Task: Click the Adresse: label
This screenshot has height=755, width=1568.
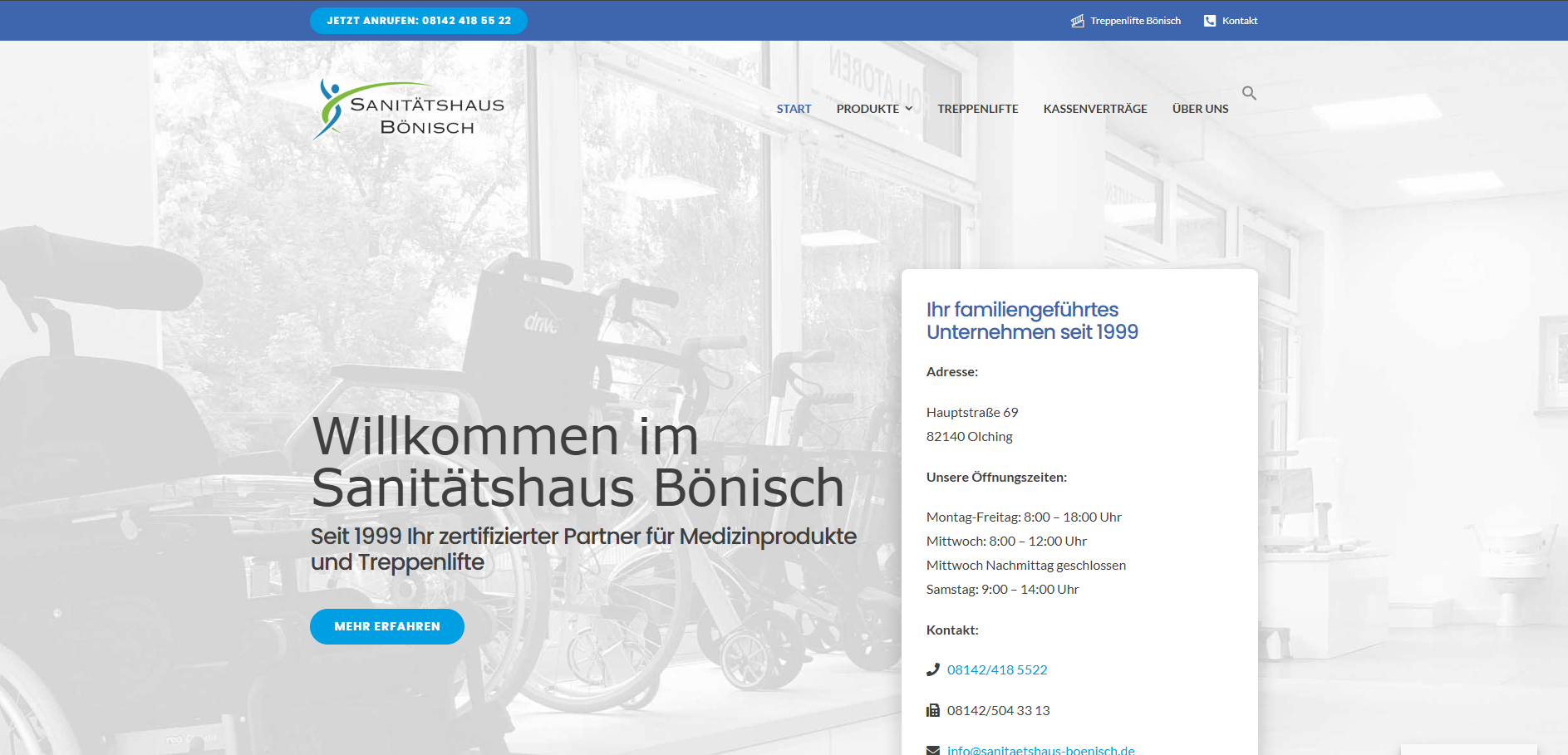Action: click(x=952, y=371)
